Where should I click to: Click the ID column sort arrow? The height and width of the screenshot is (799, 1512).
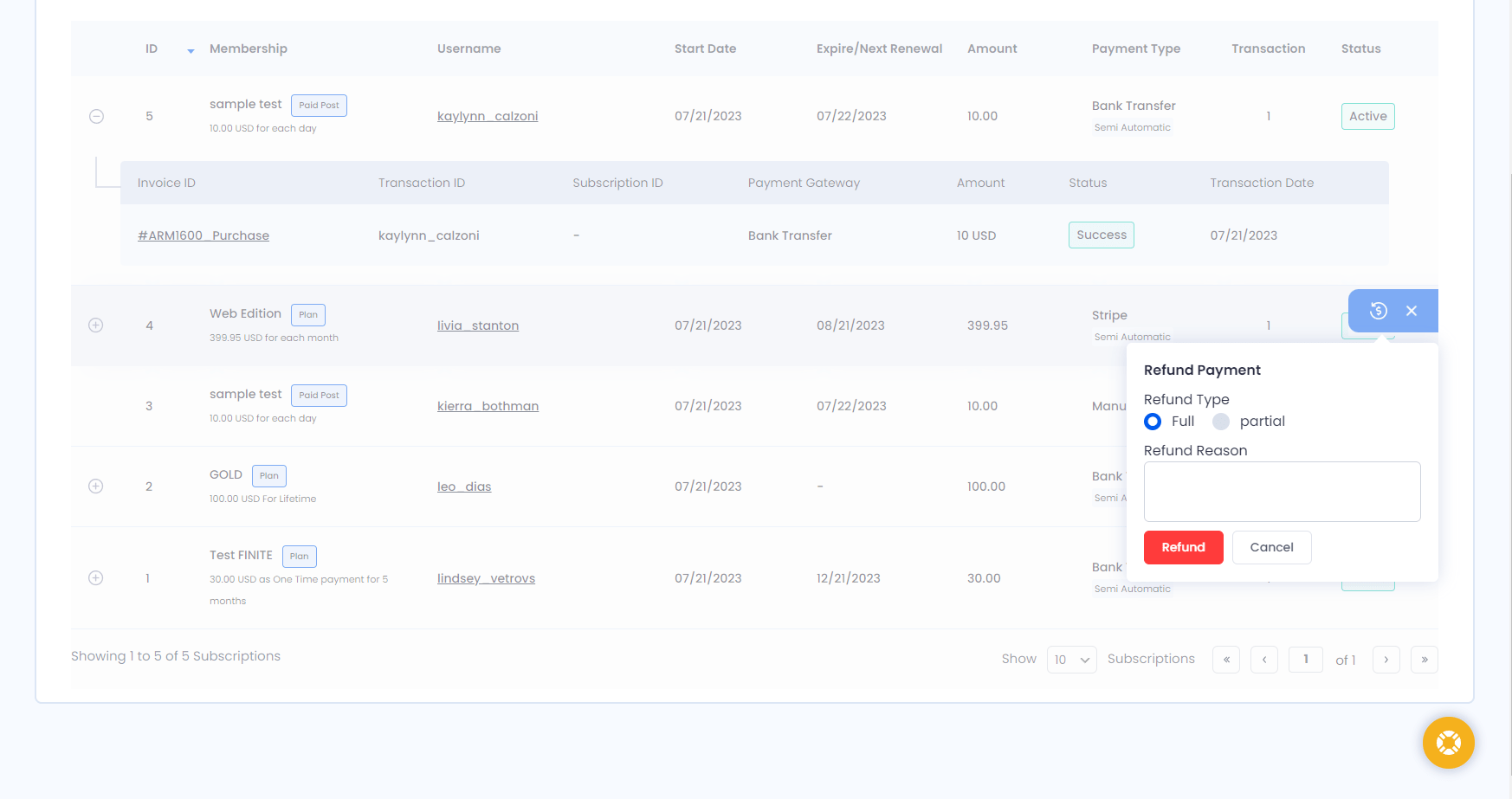click(x=191, y=51)
